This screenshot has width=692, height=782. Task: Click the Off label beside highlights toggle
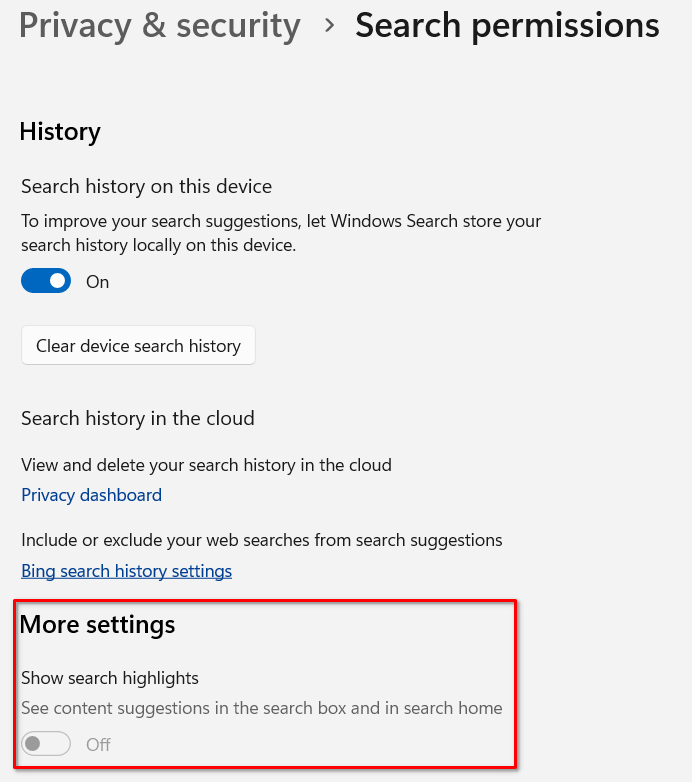(98, 745)
